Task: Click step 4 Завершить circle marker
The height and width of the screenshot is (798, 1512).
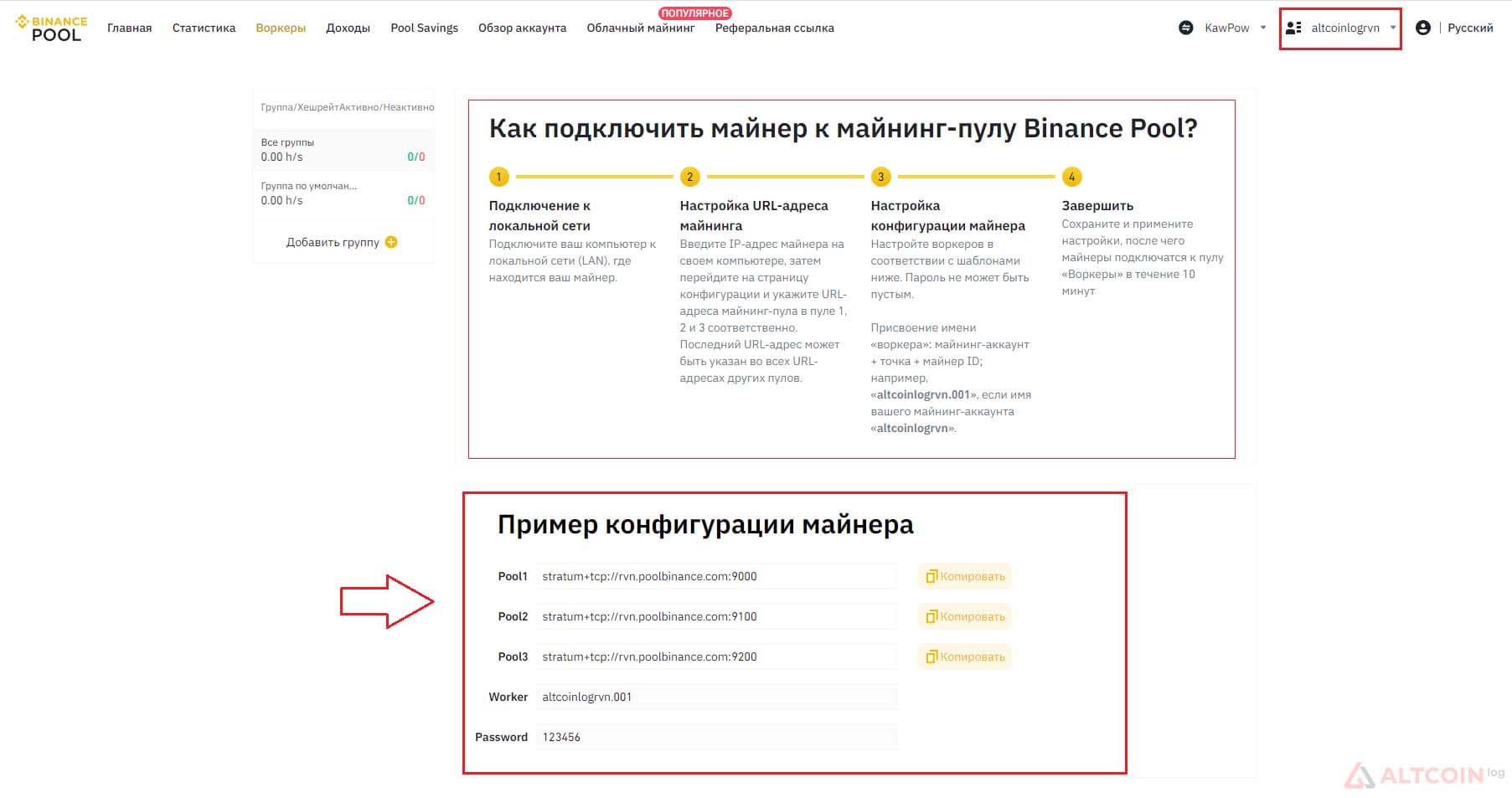Action: [1071, 177]
